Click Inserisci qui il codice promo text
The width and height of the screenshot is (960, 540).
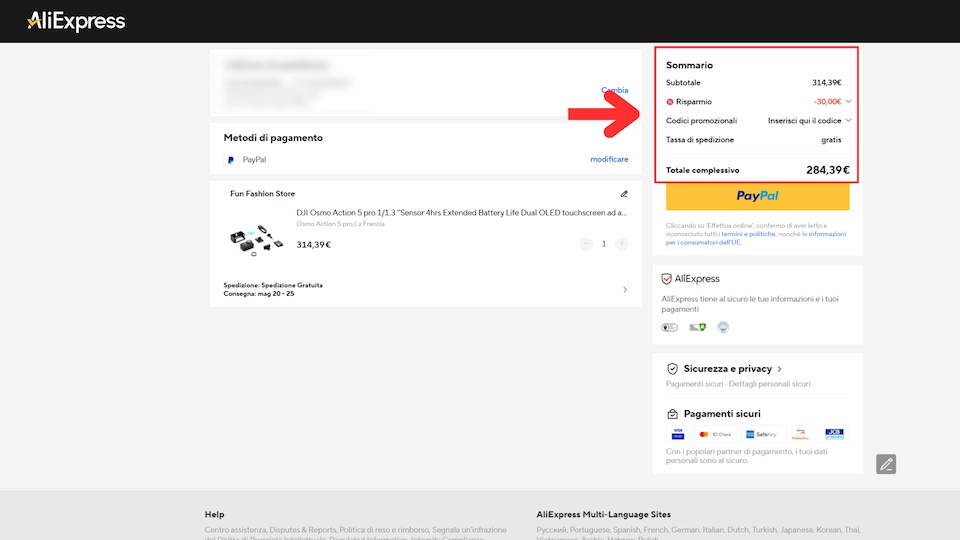(804, 121)
